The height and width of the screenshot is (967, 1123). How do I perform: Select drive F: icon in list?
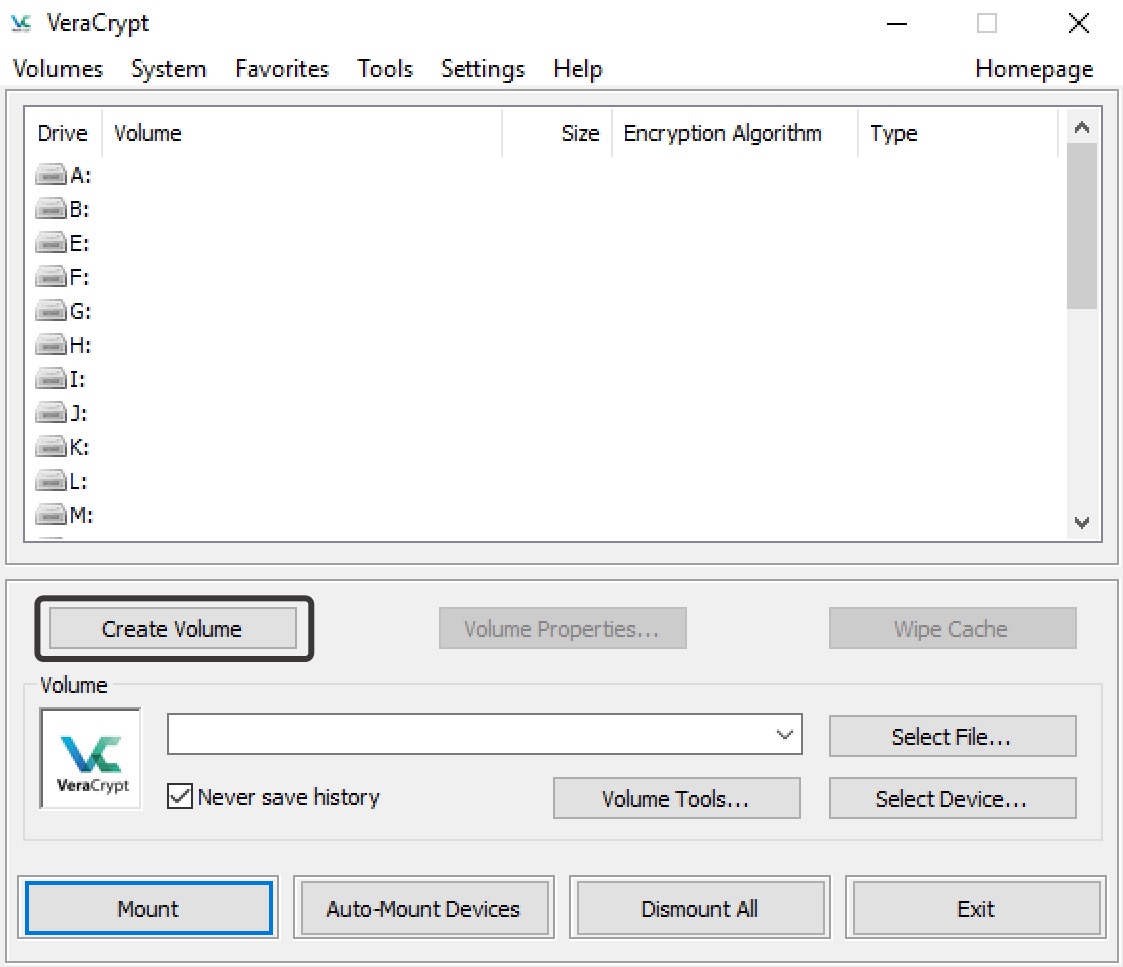pyautogui.click(x=51, y=276)
